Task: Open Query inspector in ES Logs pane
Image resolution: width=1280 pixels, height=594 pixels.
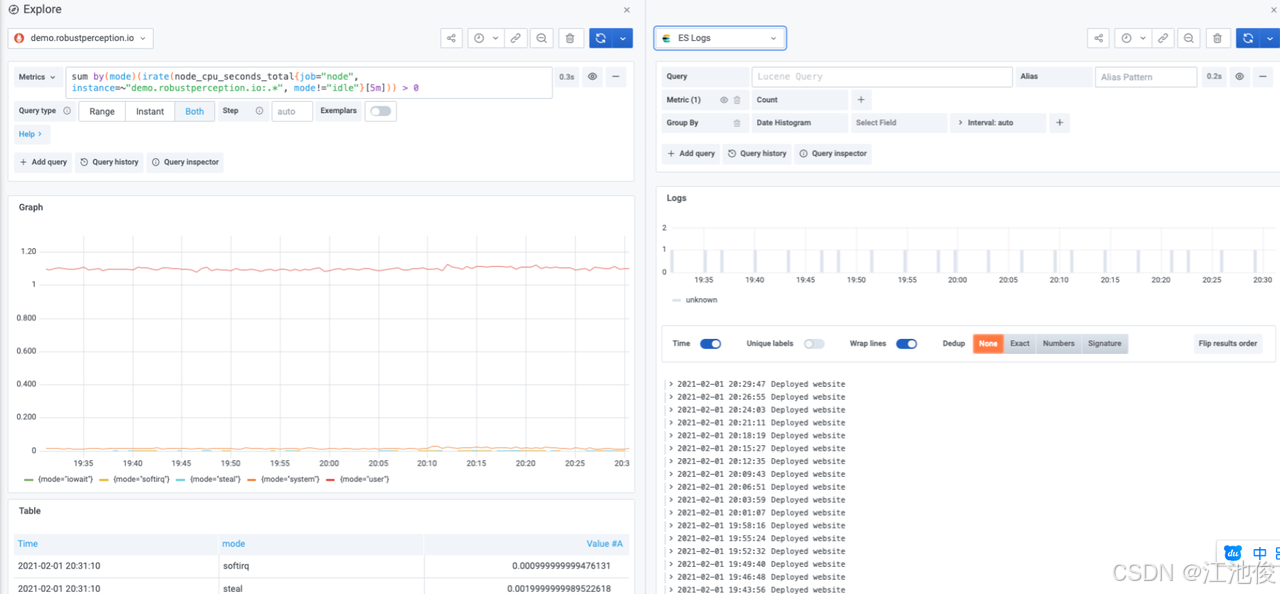Action: pyautogui.click(x=833, y=154)
